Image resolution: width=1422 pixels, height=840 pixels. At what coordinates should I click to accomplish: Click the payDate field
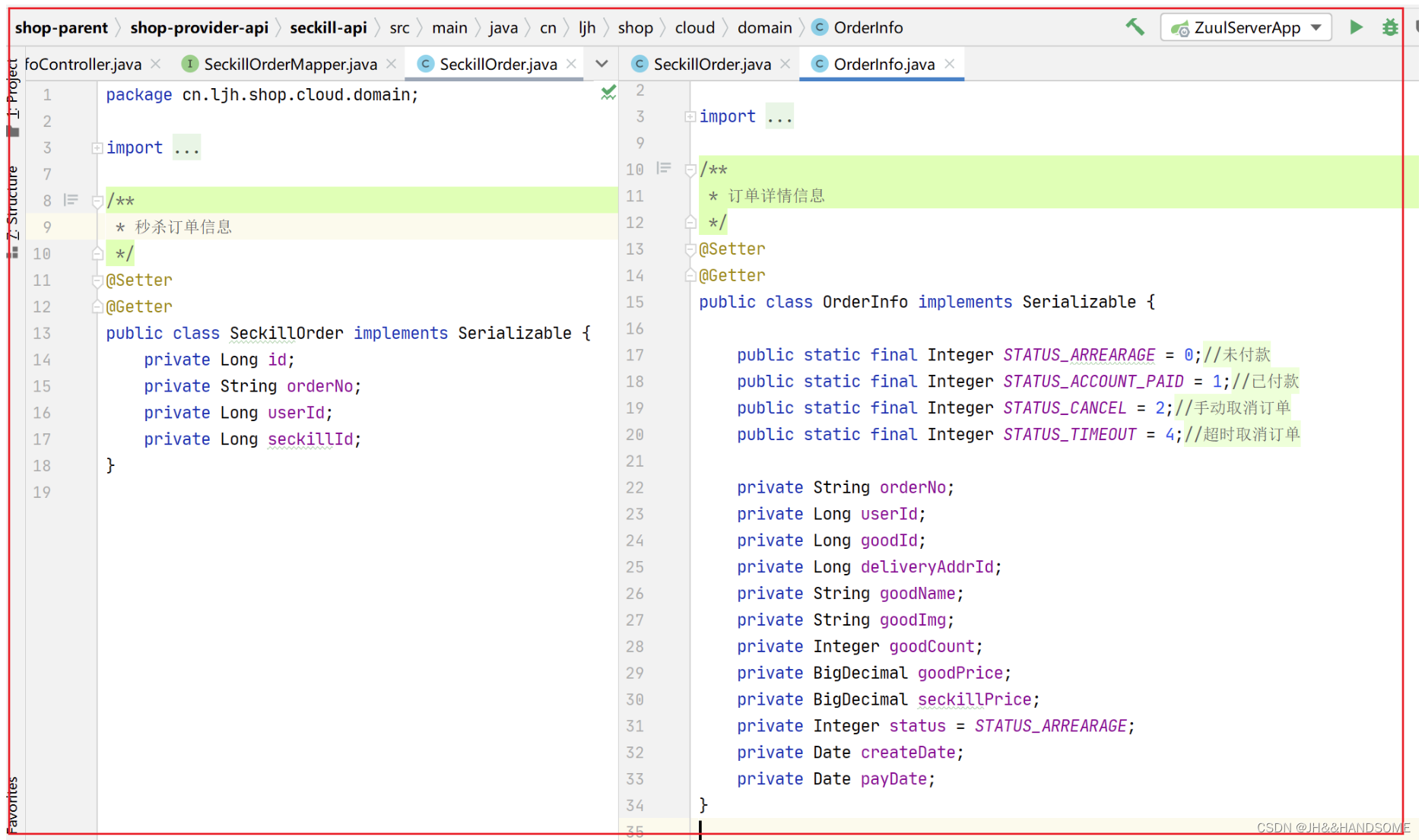[x=894, y=779]
